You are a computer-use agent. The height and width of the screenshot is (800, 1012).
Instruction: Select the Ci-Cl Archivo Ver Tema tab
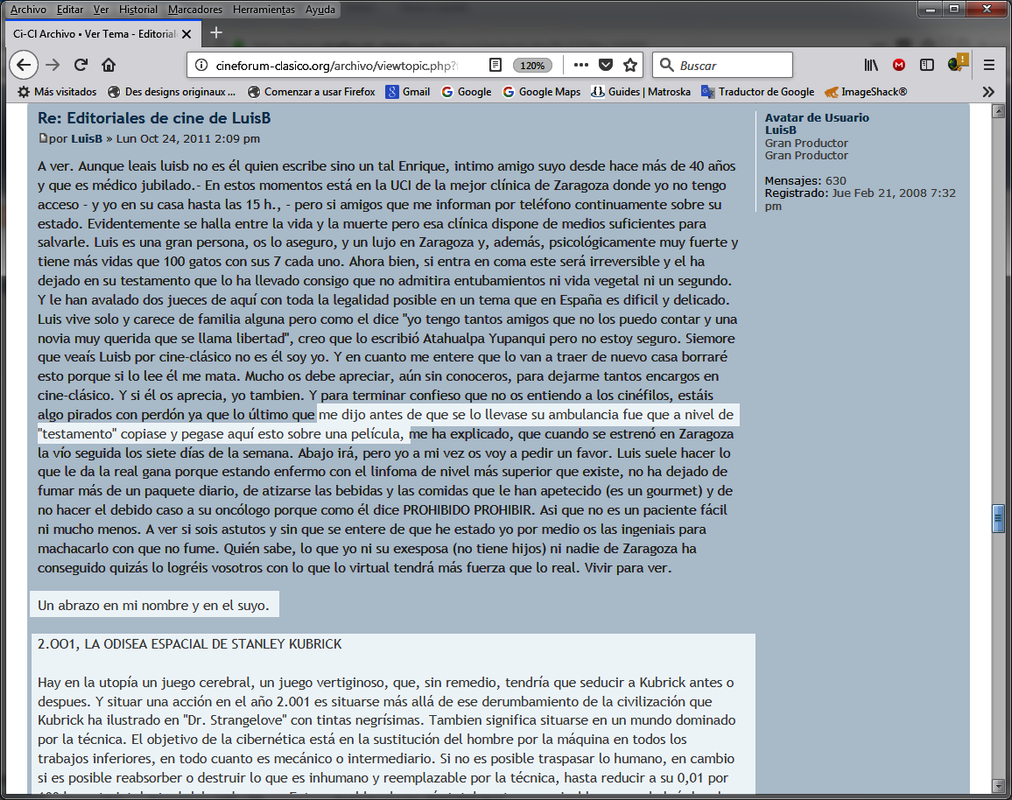pos(102,34)
